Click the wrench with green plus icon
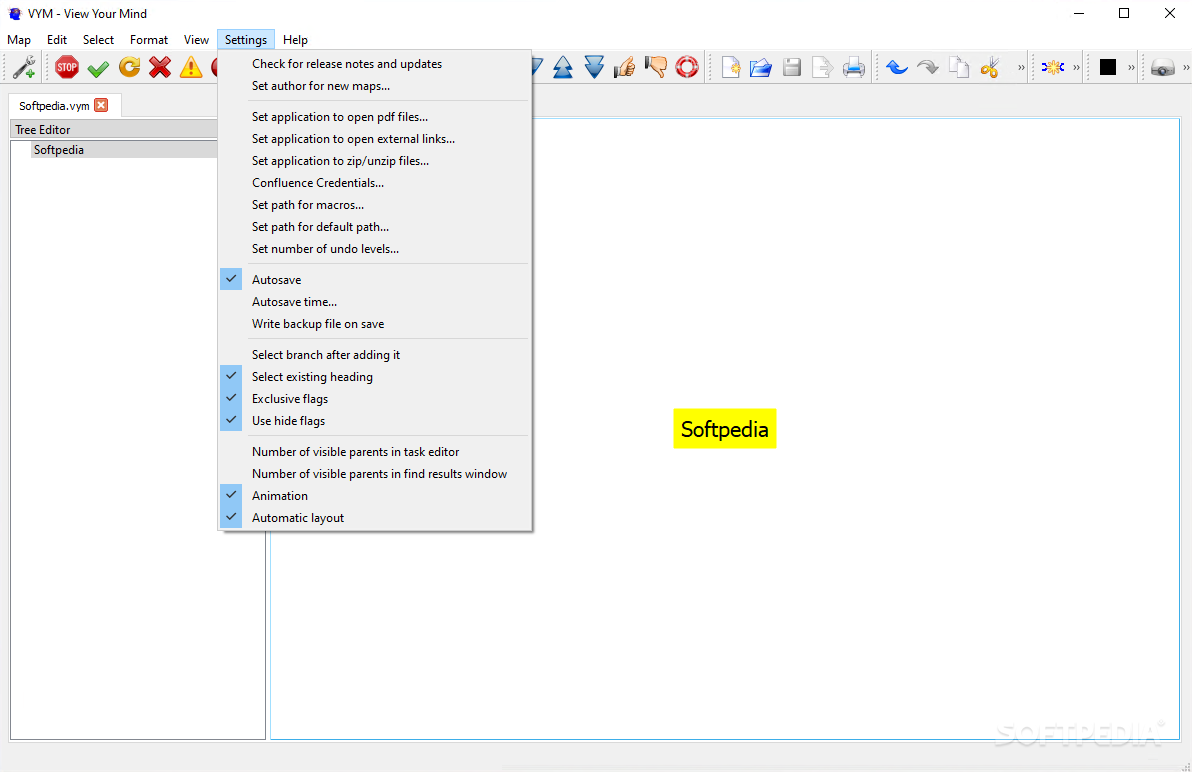The image size is (1192, 772). tap(24, 68)
